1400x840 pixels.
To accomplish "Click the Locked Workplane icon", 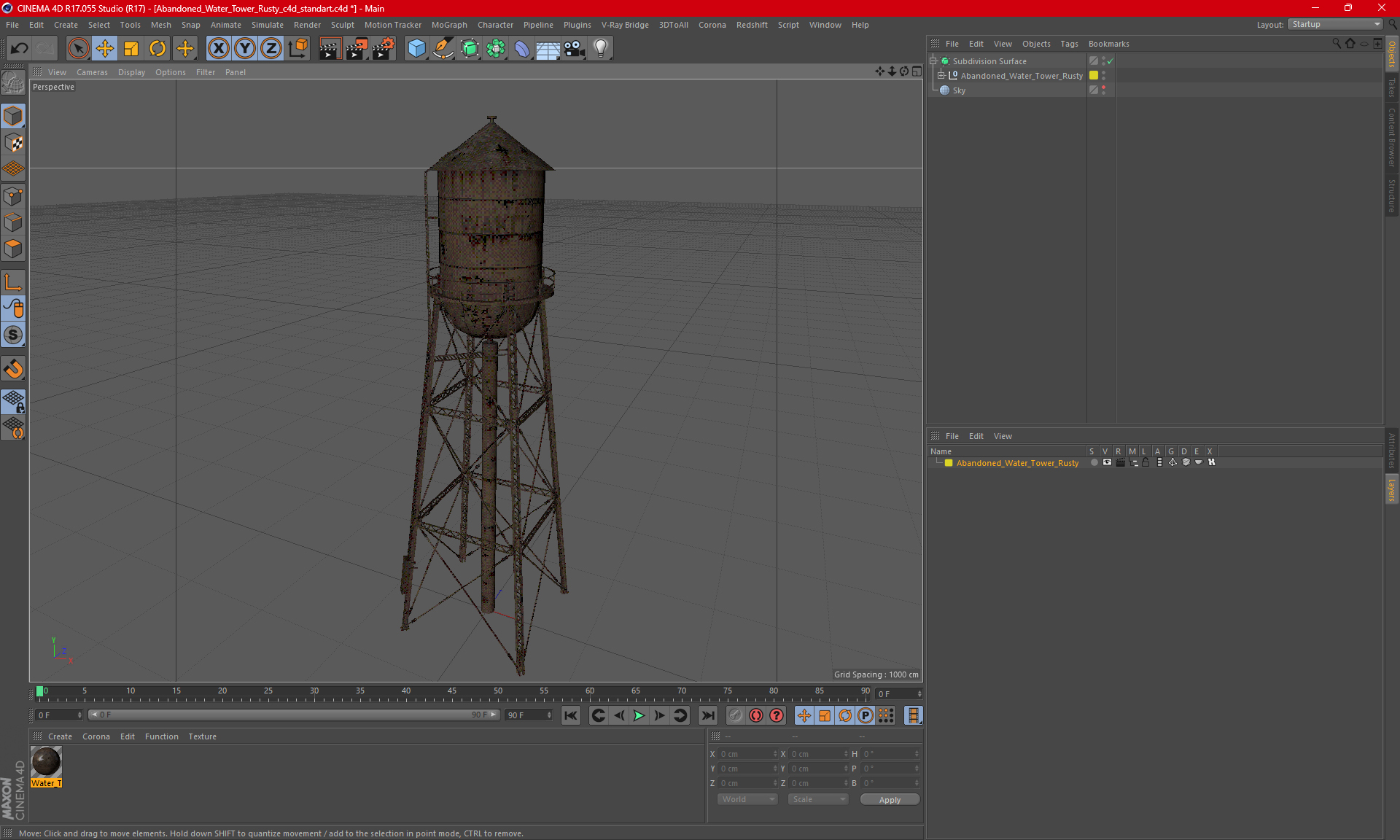I will coord(13,401).
